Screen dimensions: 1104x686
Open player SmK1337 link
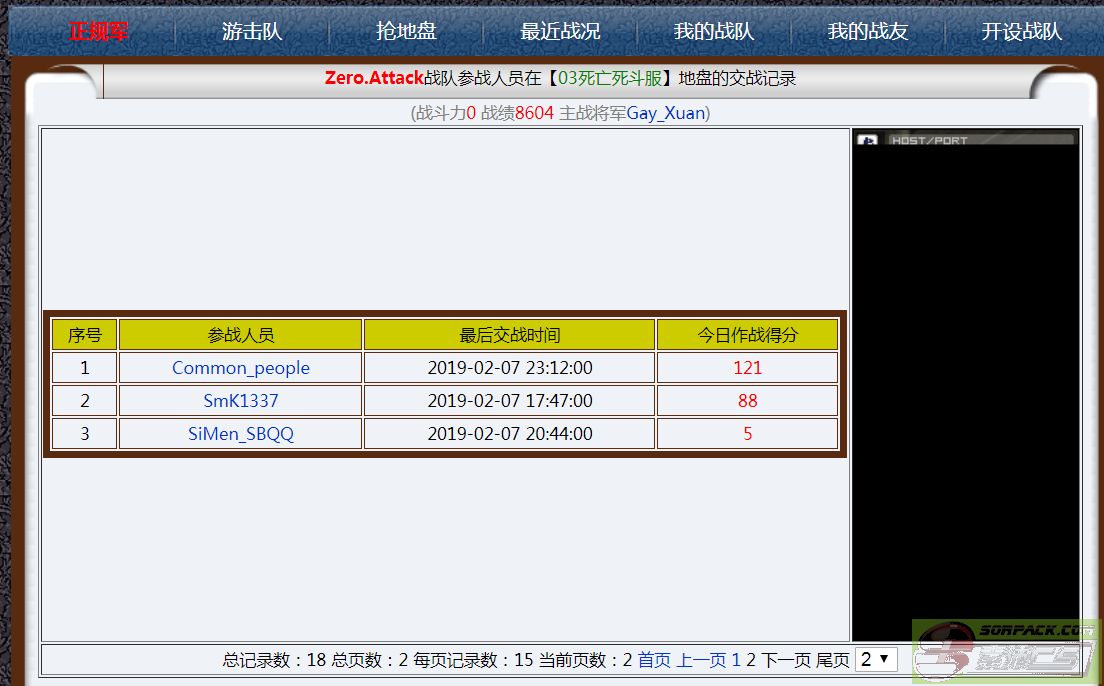(241, 401)
